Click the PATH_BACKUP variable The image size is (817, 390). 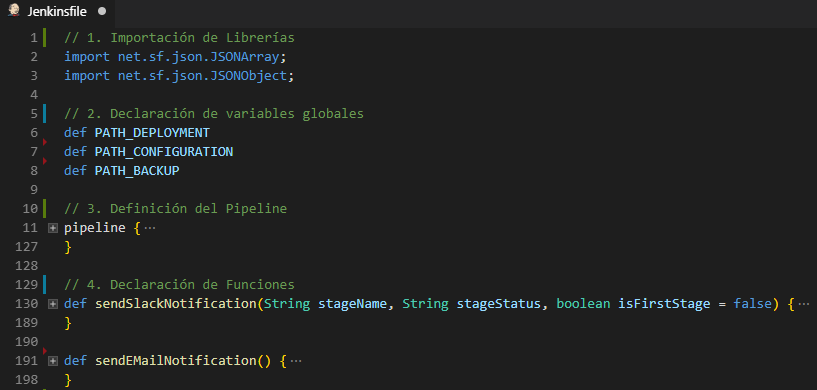(137, 171)
